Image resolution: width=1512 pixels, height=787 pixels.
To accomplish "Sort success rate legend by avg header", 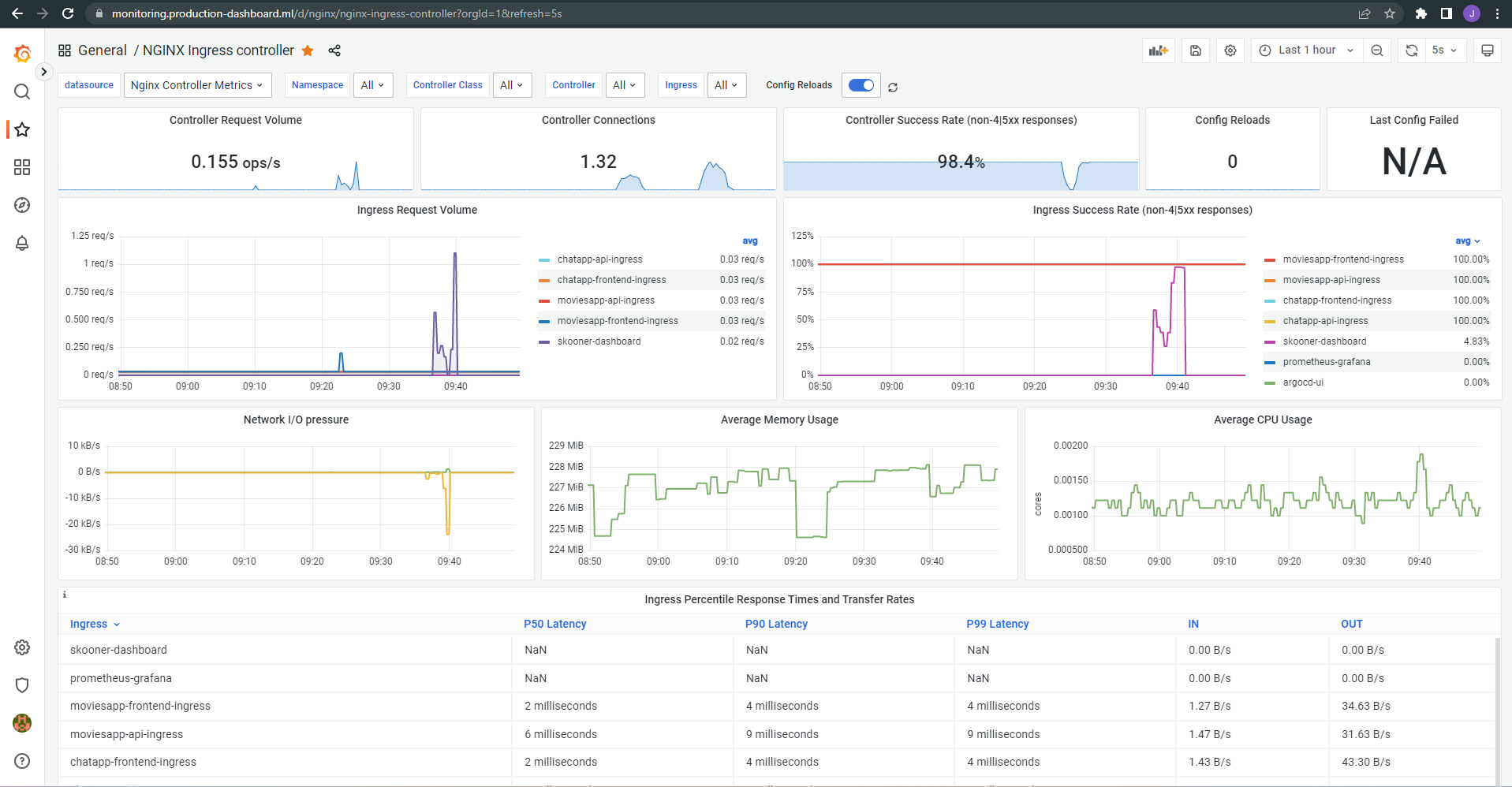I will click(x=1467, y=241).
